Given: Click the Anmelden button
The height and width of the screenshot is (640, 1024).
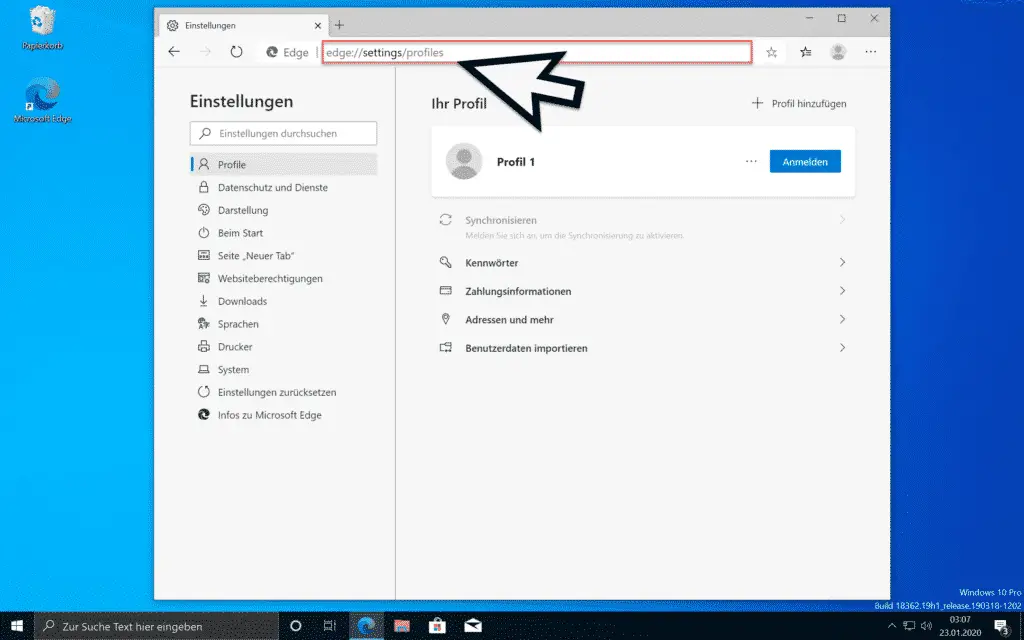Looking at the screenshot, I should [805, 161].
